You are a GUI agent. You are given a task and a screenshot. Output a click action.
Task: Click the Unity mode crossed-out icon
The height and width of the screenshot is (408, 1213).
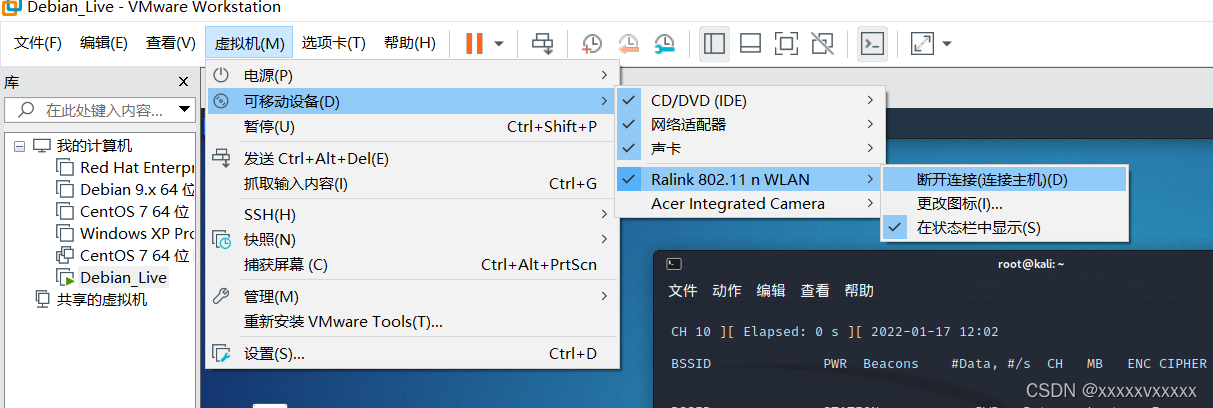[x=822, y=43]
